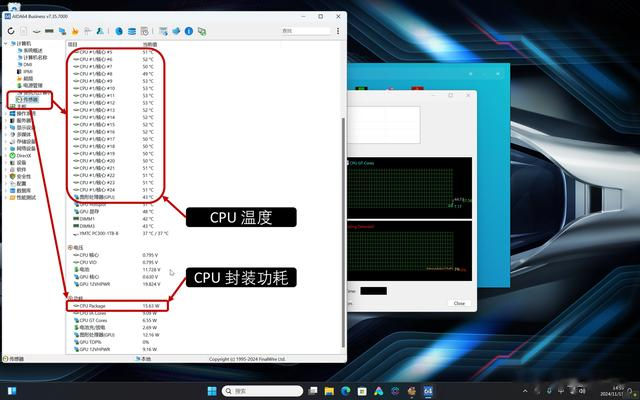Click the stacked database icon in toolbar
This screenshot has height=400, width=640.
(132, 31)
